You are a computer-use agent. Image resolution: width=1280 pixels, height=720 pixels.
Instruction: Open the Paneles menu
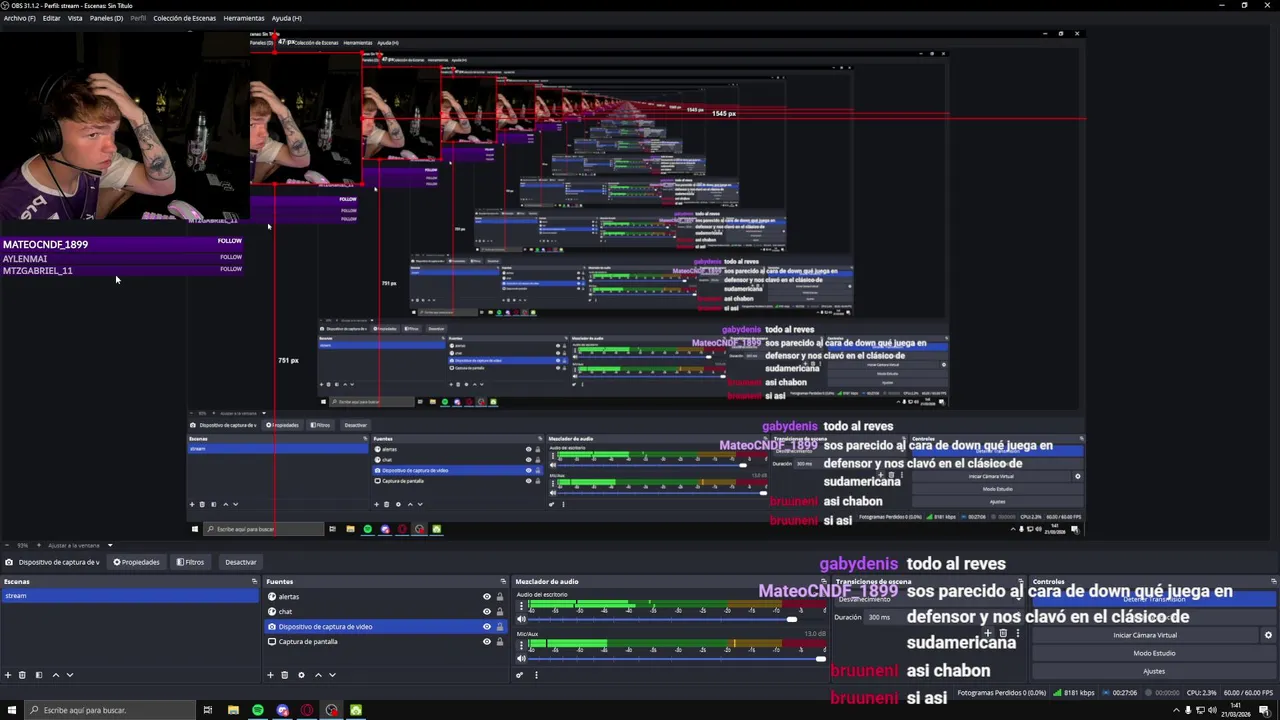[x=106, y=18]
